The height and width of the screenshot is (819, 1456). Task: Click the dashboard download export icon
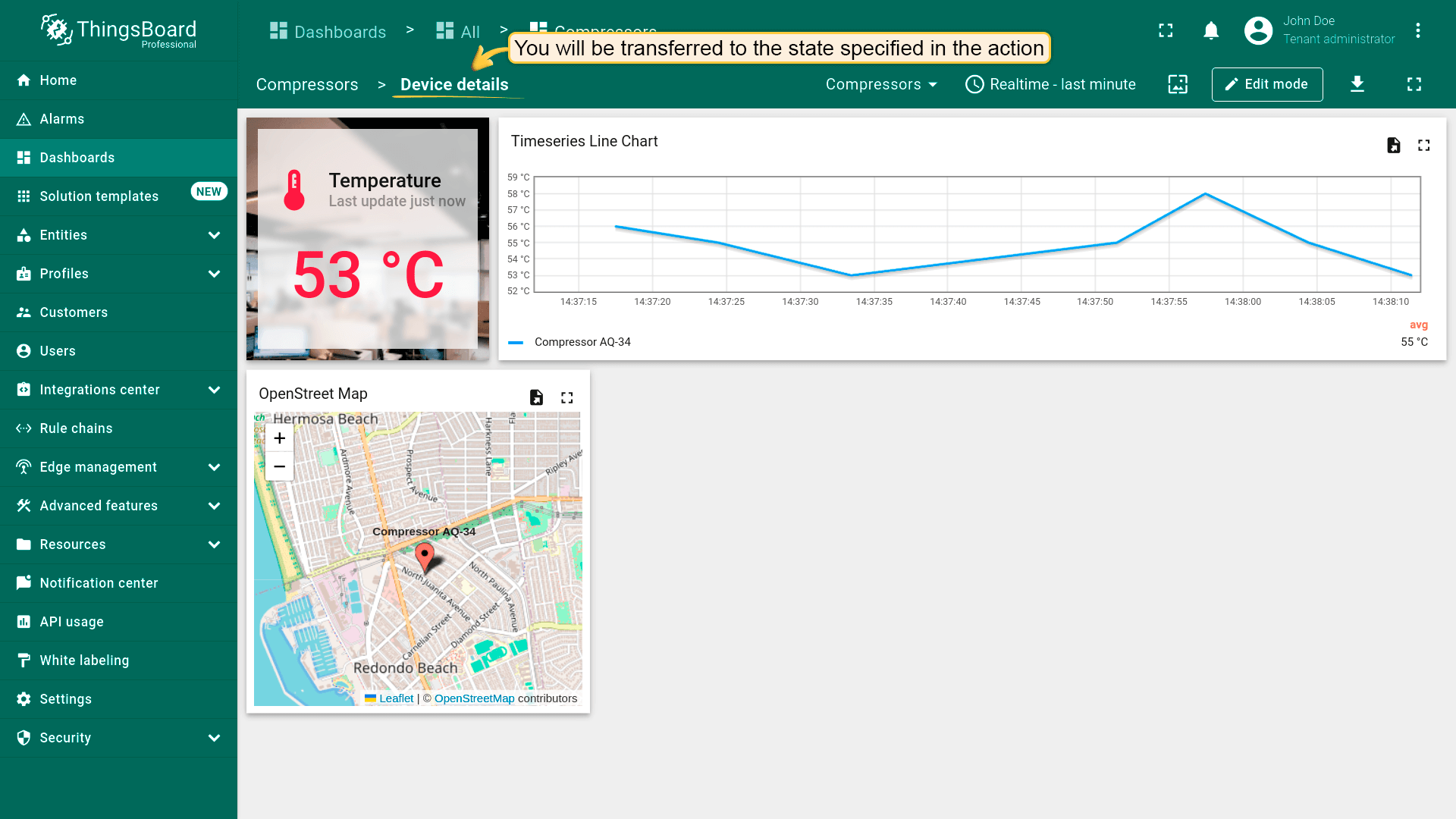coord(1357,84)
